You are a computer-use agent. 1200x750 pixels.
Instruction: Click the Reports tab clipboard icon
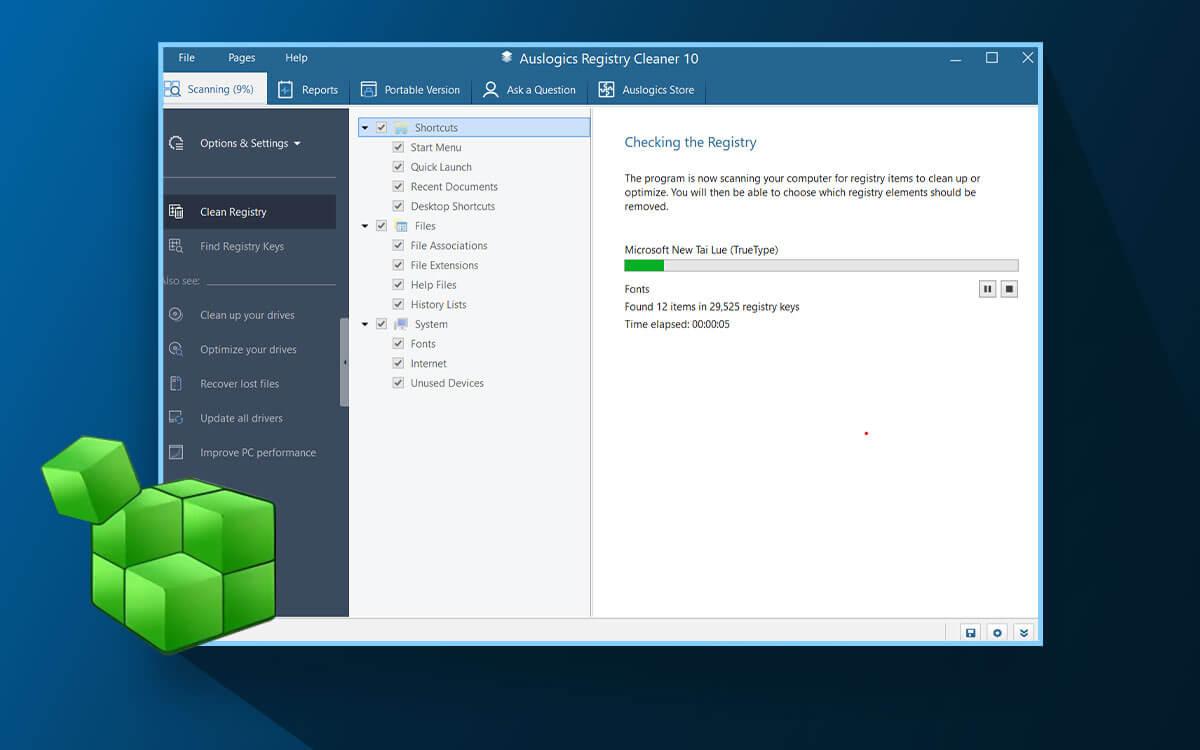[x=285, y=89]
